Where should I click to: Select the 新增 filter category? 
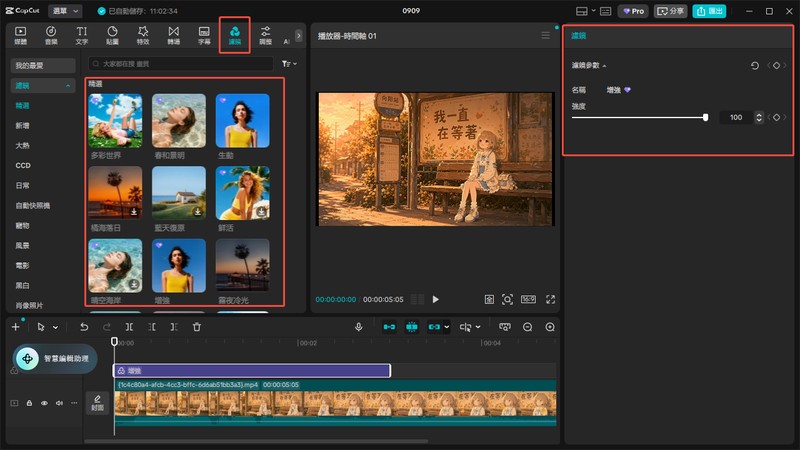click(22, 126)
